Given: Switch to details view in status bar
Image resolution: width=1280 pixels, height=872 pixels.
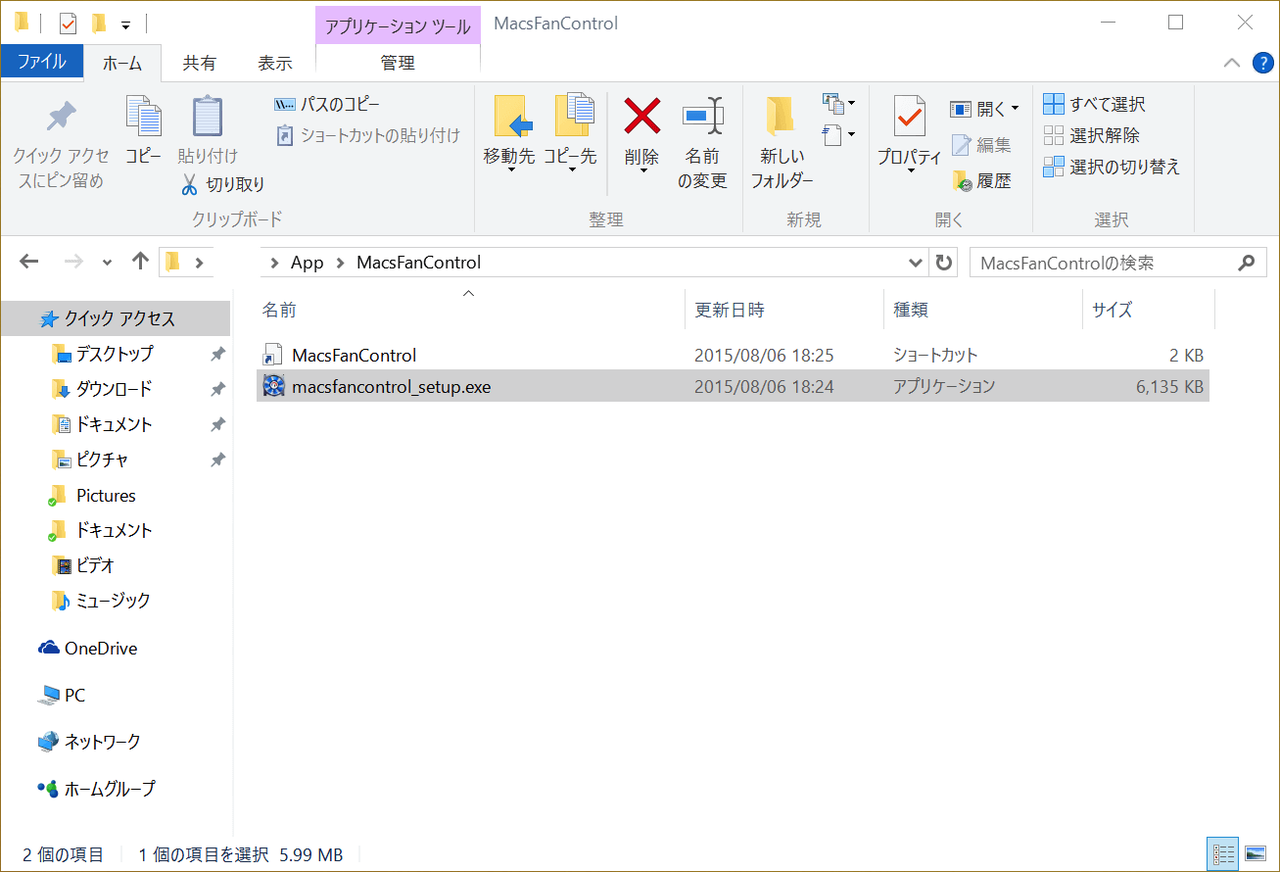Looking at the screenshot, I should (x=1224, y=854).
